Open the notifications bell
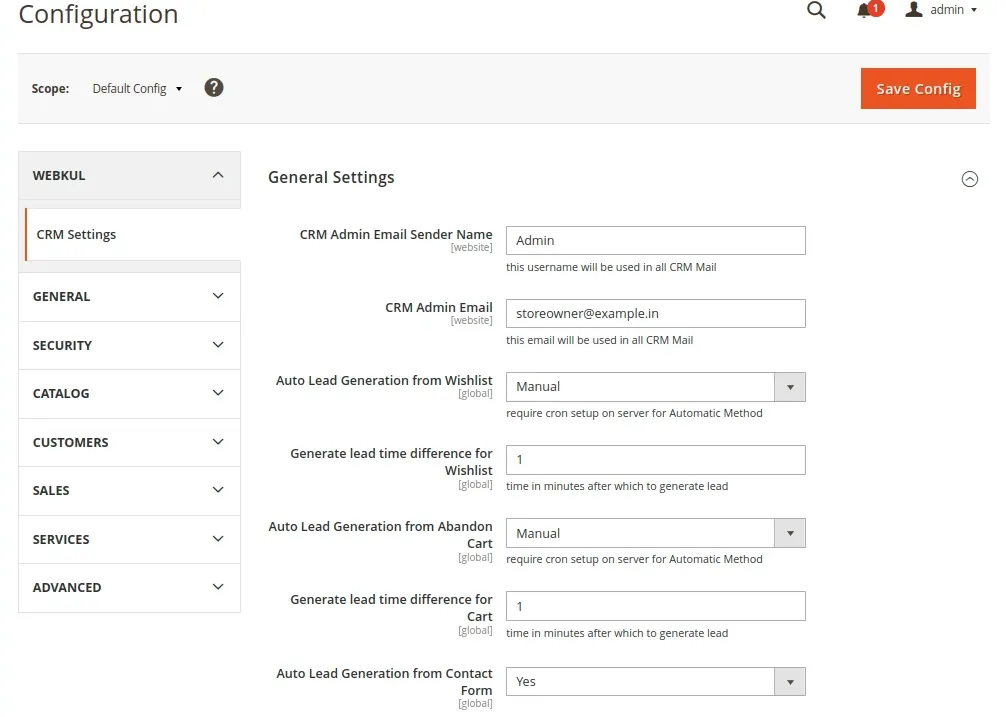1006x717 pixels. coord(862,10)
